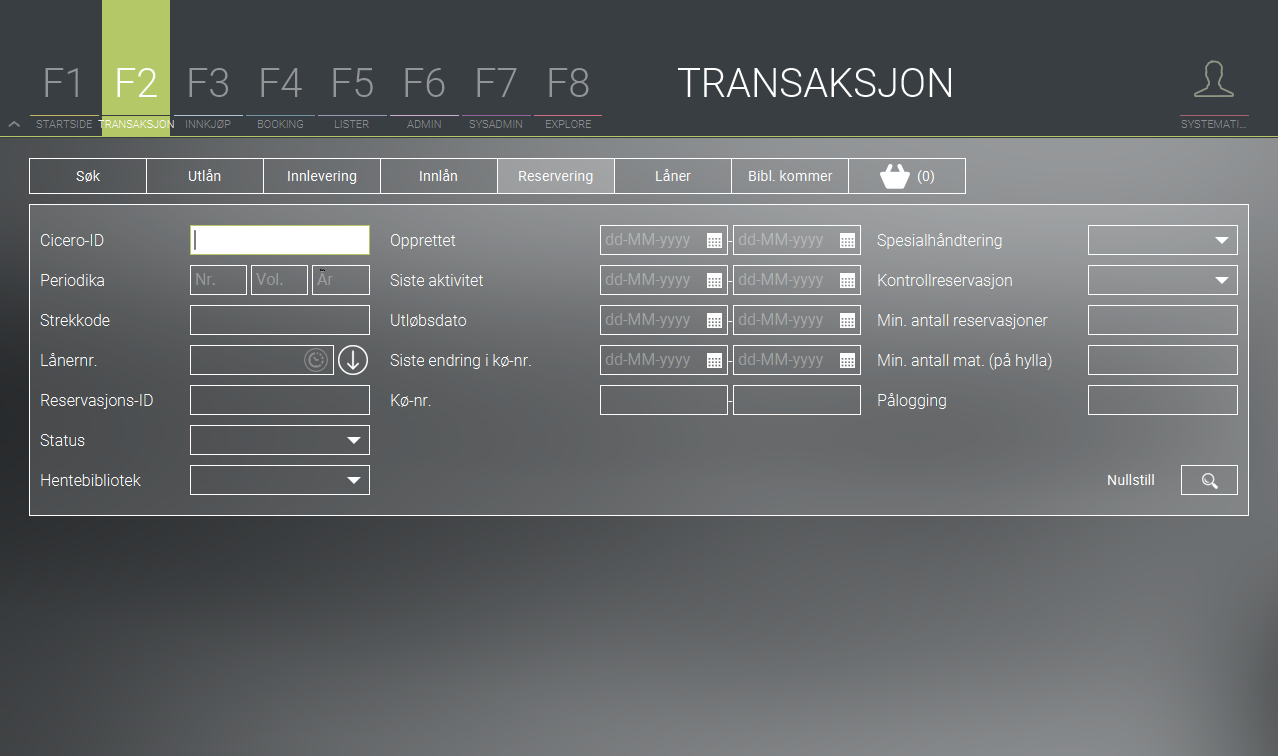Click the TRANSAKSJON page heading
This screenshot has width=1278, height=756.
point(815,83)
